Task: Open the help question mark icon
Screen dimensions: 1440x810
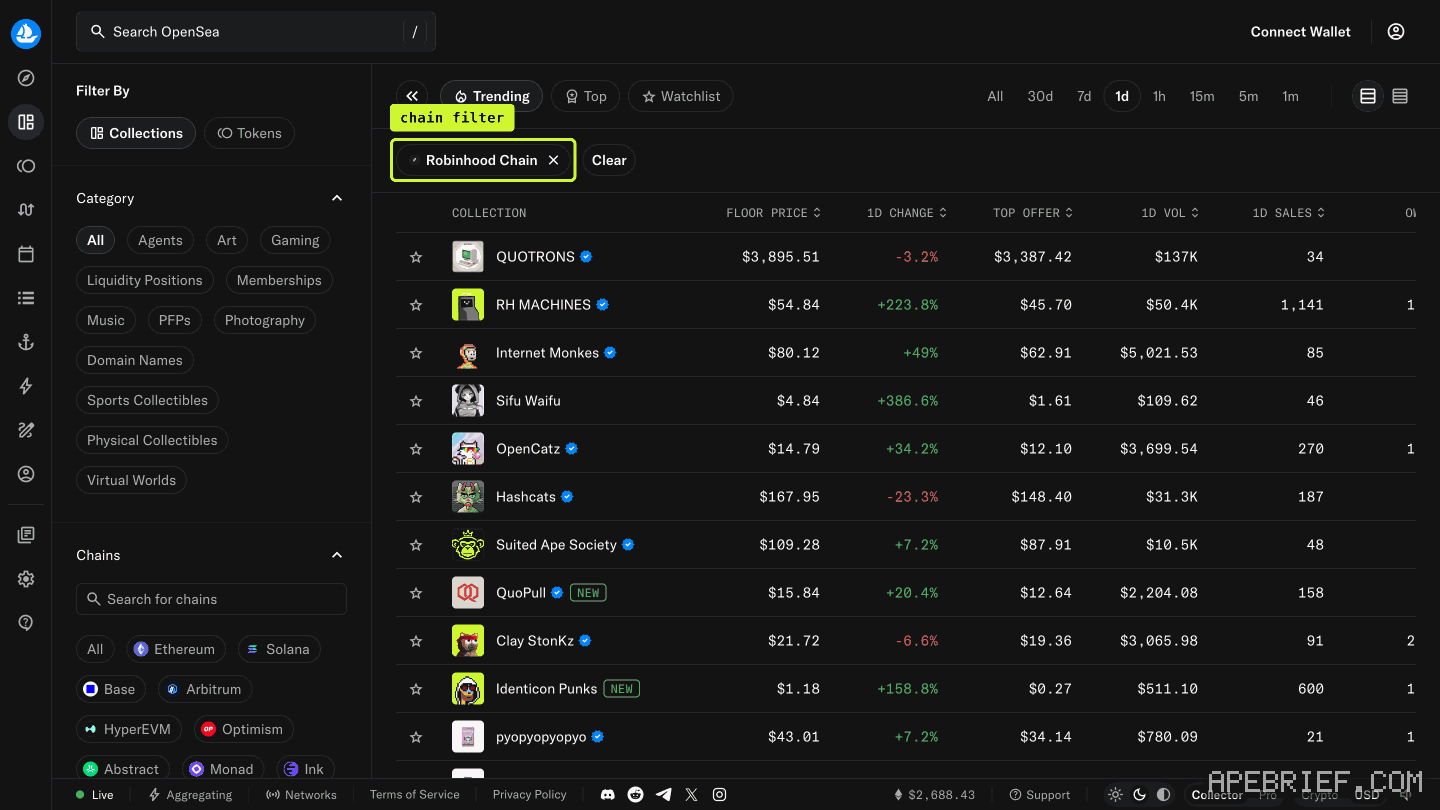Action: 26,623
